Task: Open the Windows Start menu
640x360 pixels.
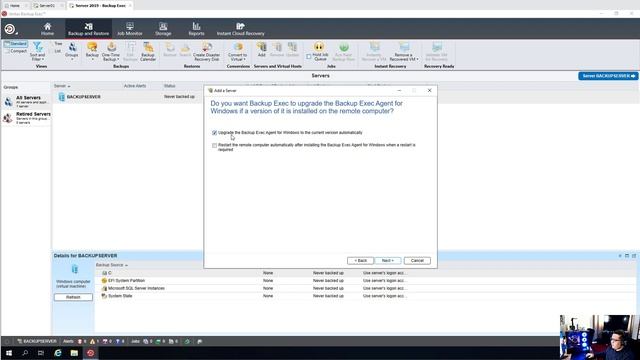Action: 9,353
